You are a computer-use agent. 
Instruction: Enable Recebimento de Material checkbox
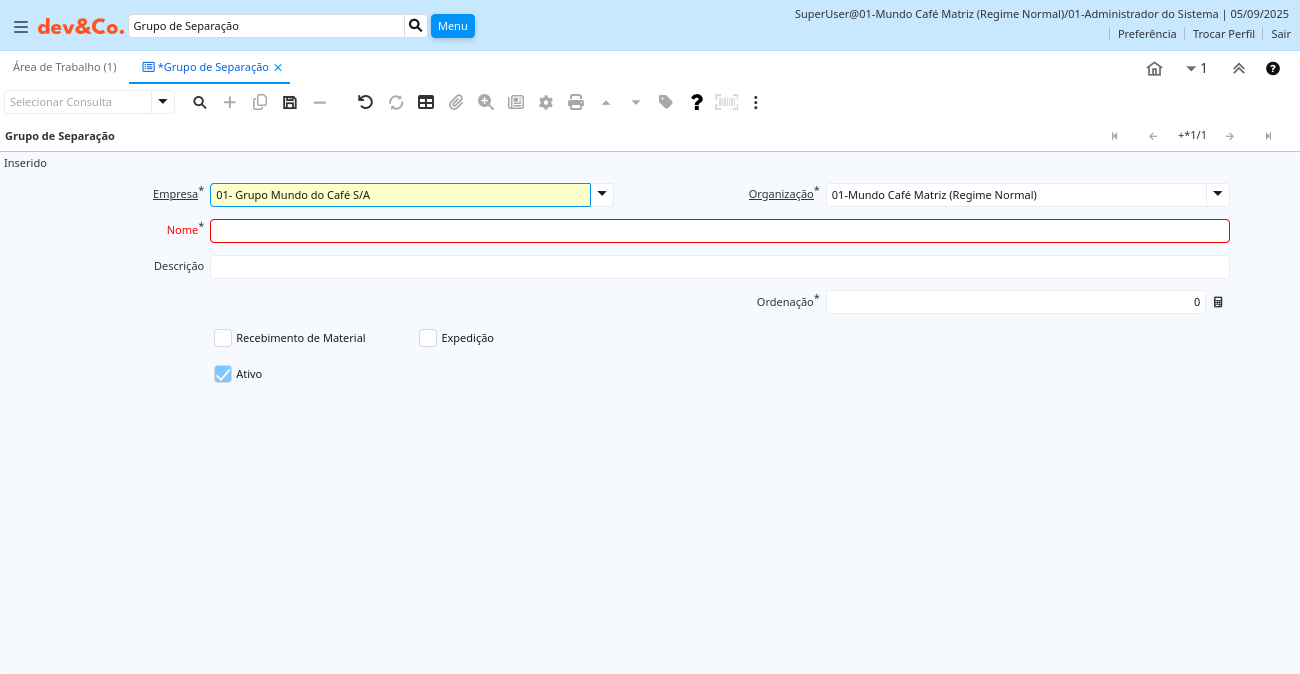[x=223, y=338]
